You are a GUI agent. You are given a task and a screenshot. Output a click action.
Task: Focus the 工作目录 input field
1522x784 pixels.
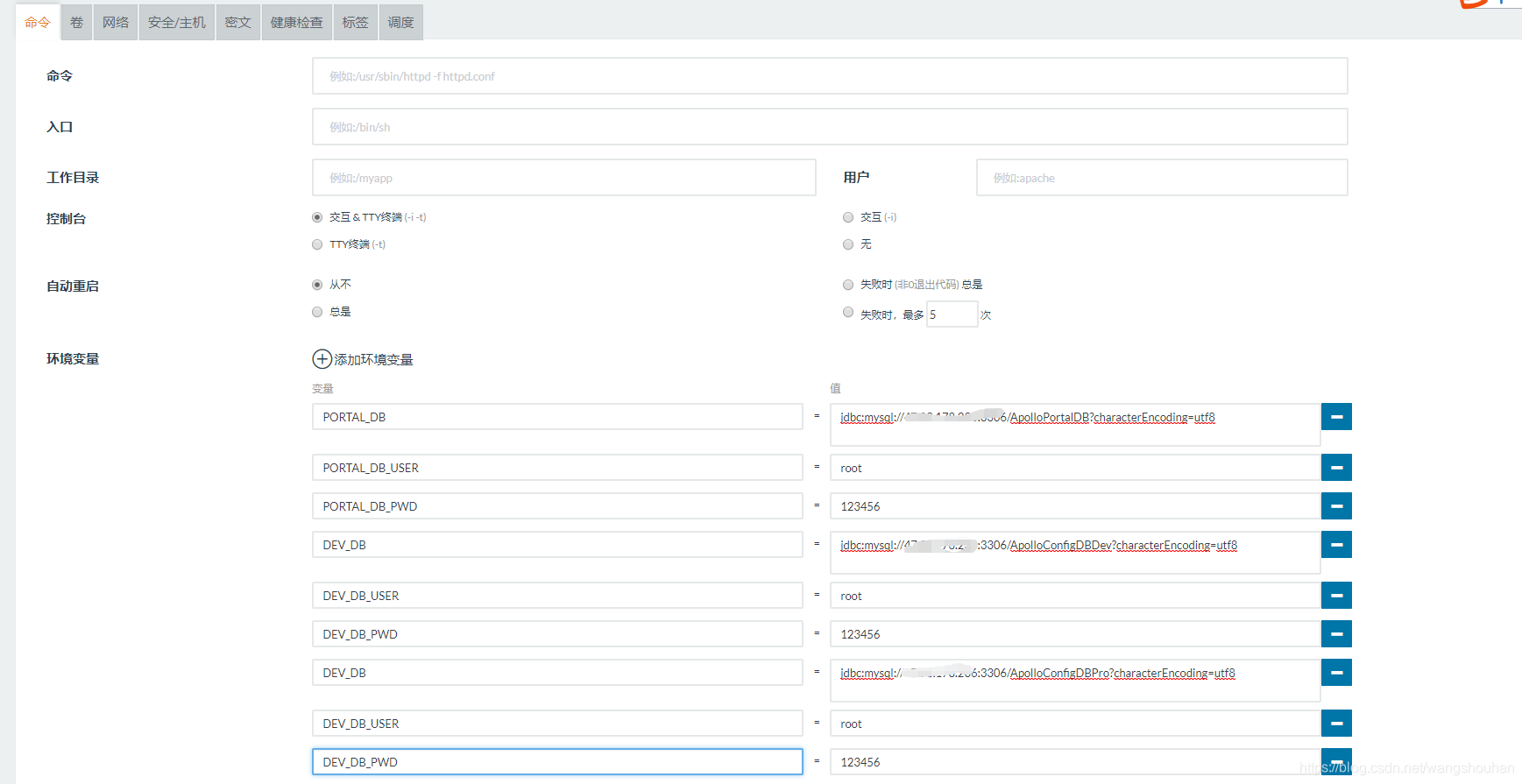(564, 178)
